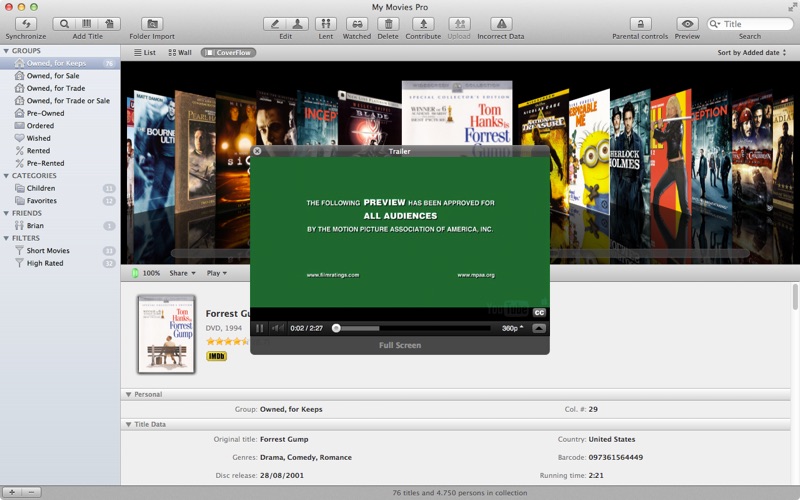Change trailer quality from 360p
This screenshot has width=800, height=500.
(512, 328)
